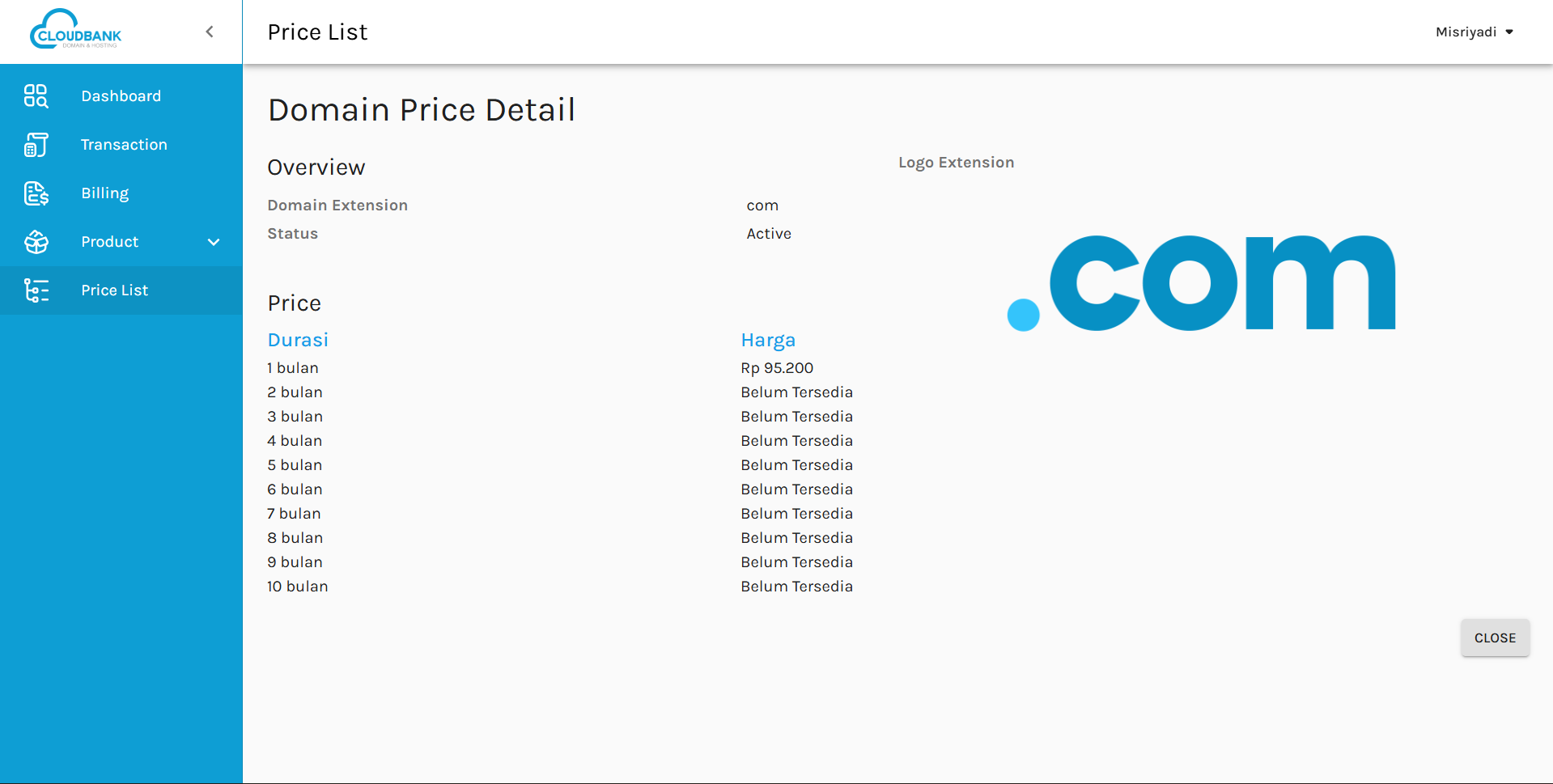Screen dimensions: 1553x784
Task: Click the Product box icon
Action: click(x=36, y=242)
